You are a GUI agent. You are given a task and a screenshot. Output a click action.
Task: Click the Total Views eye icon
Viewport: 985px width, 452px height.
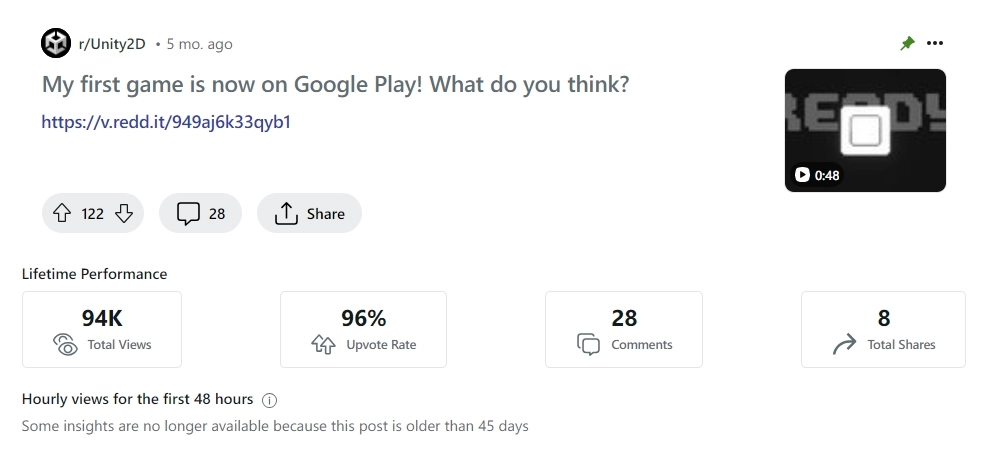(x=65, y=345)
